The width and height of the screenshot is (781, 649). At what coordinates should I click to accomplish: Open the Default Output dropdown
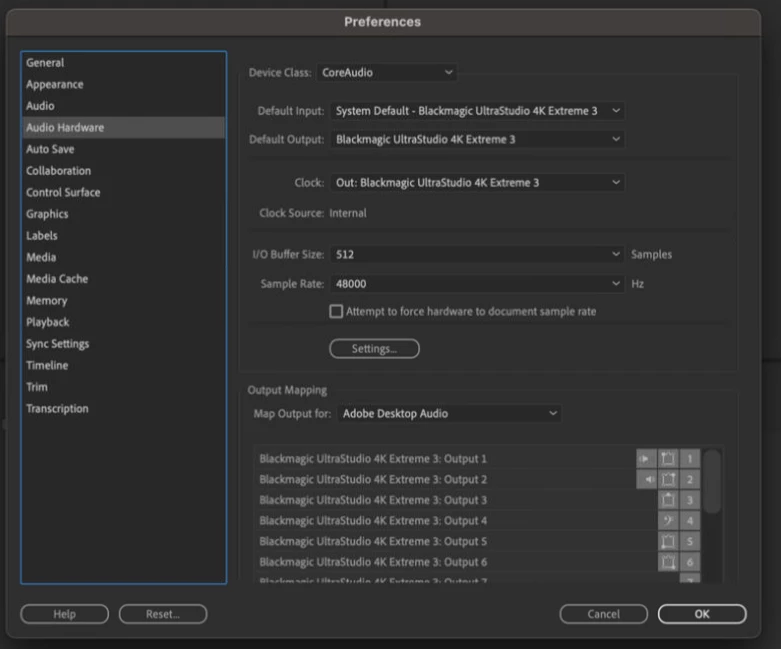coord(477,139)
